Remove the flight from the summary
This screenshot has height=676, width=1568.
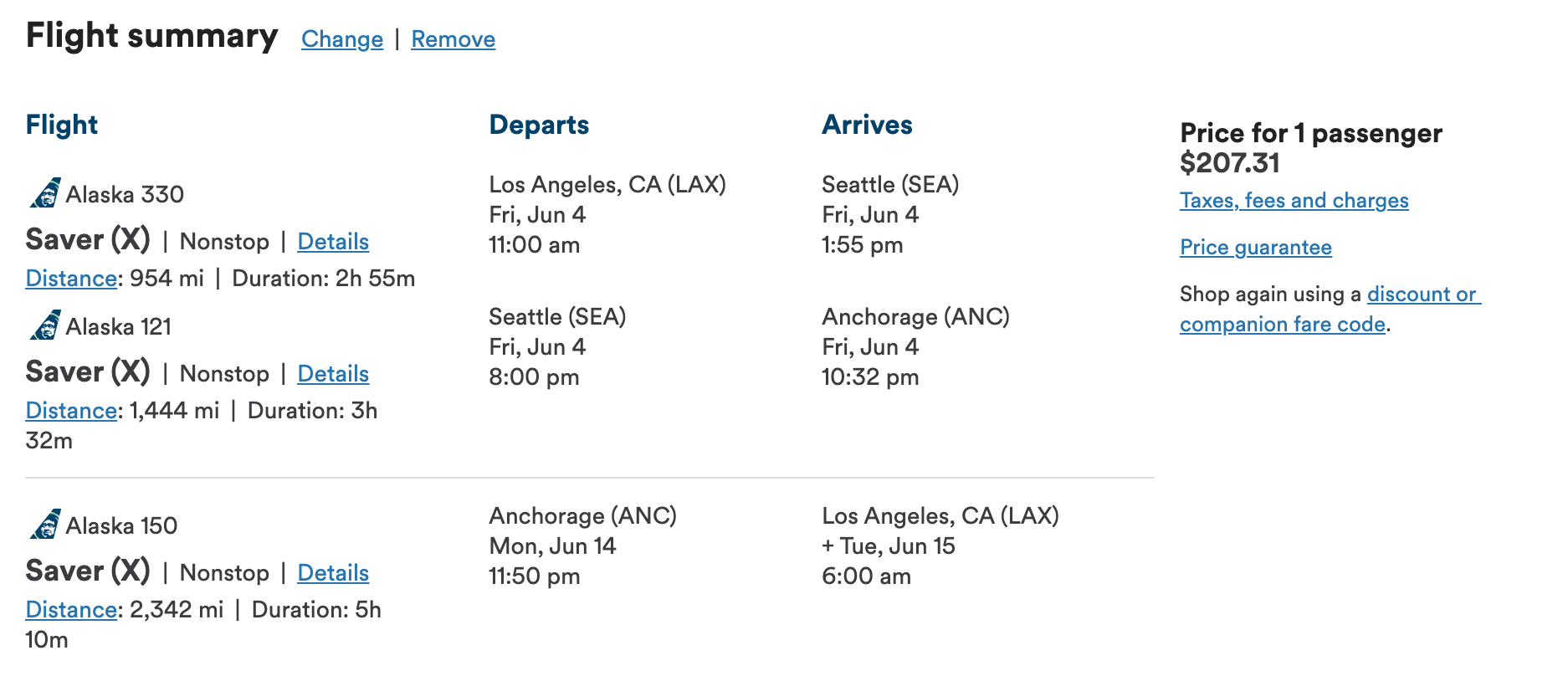pyautogui.click(x=453, y=39)
